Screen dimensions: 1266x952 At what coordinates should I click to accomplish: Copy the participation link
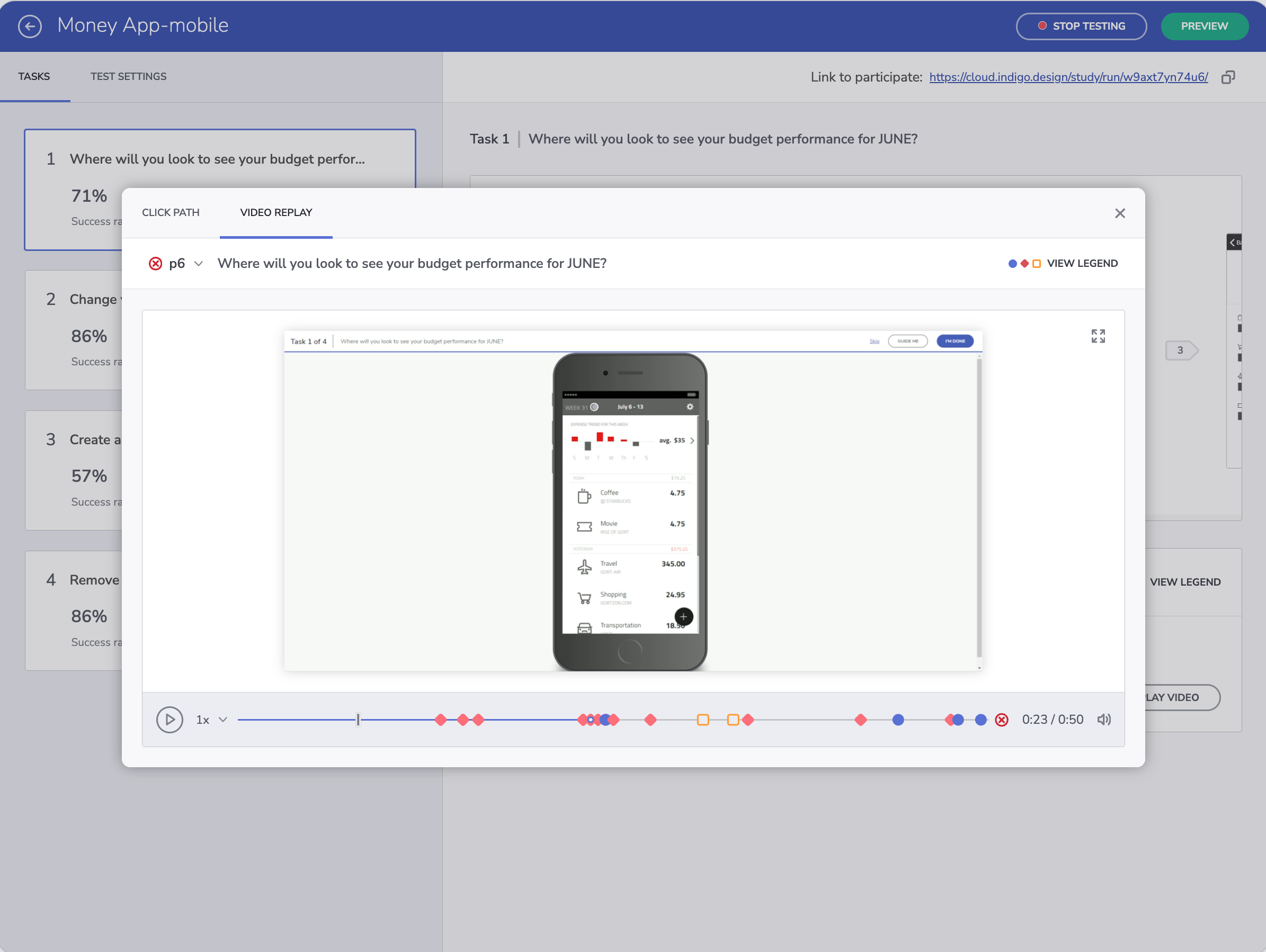1228,77
